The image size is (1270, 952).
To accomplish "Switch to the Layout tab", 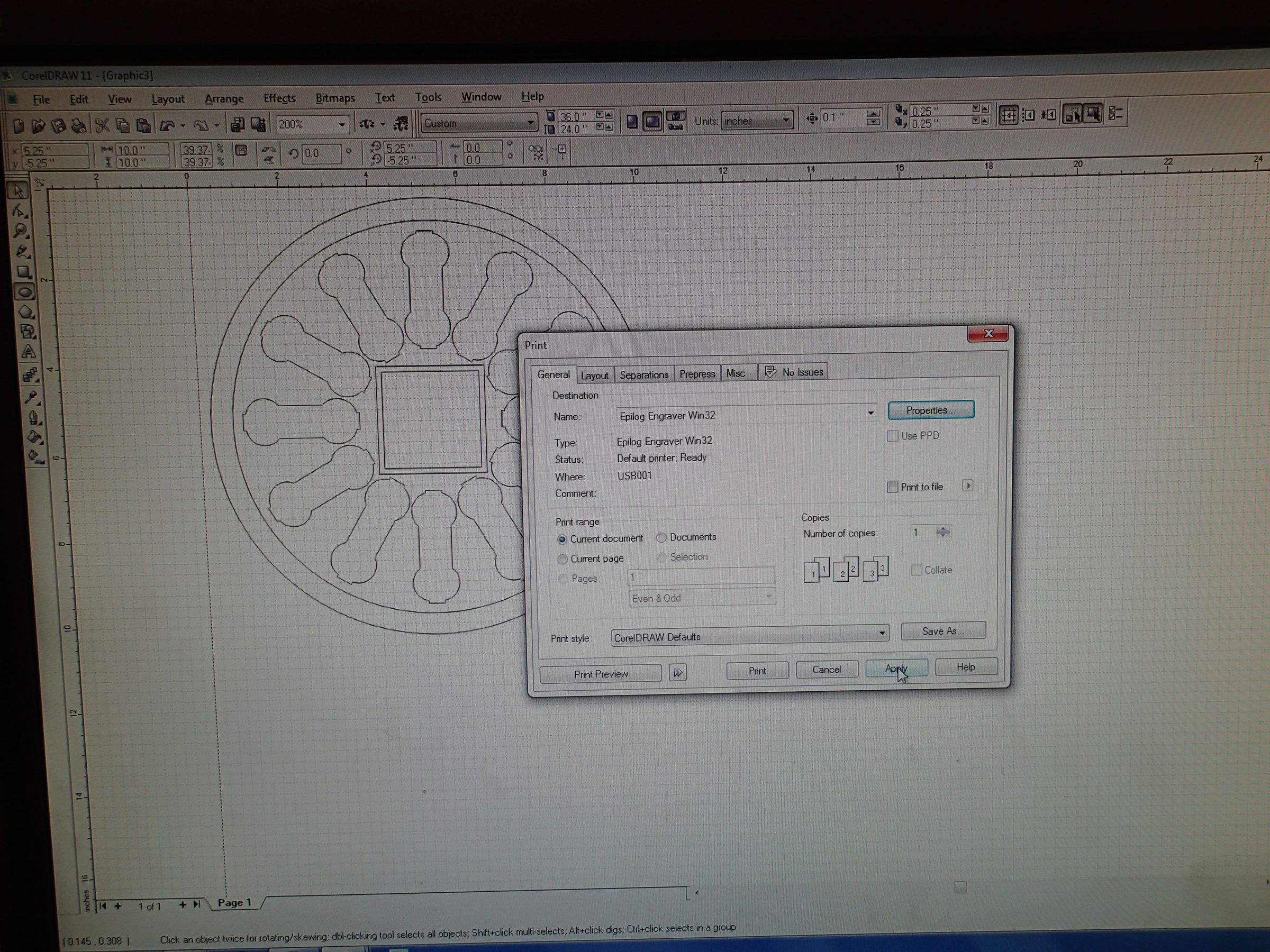I will click(x=594, y=376).
